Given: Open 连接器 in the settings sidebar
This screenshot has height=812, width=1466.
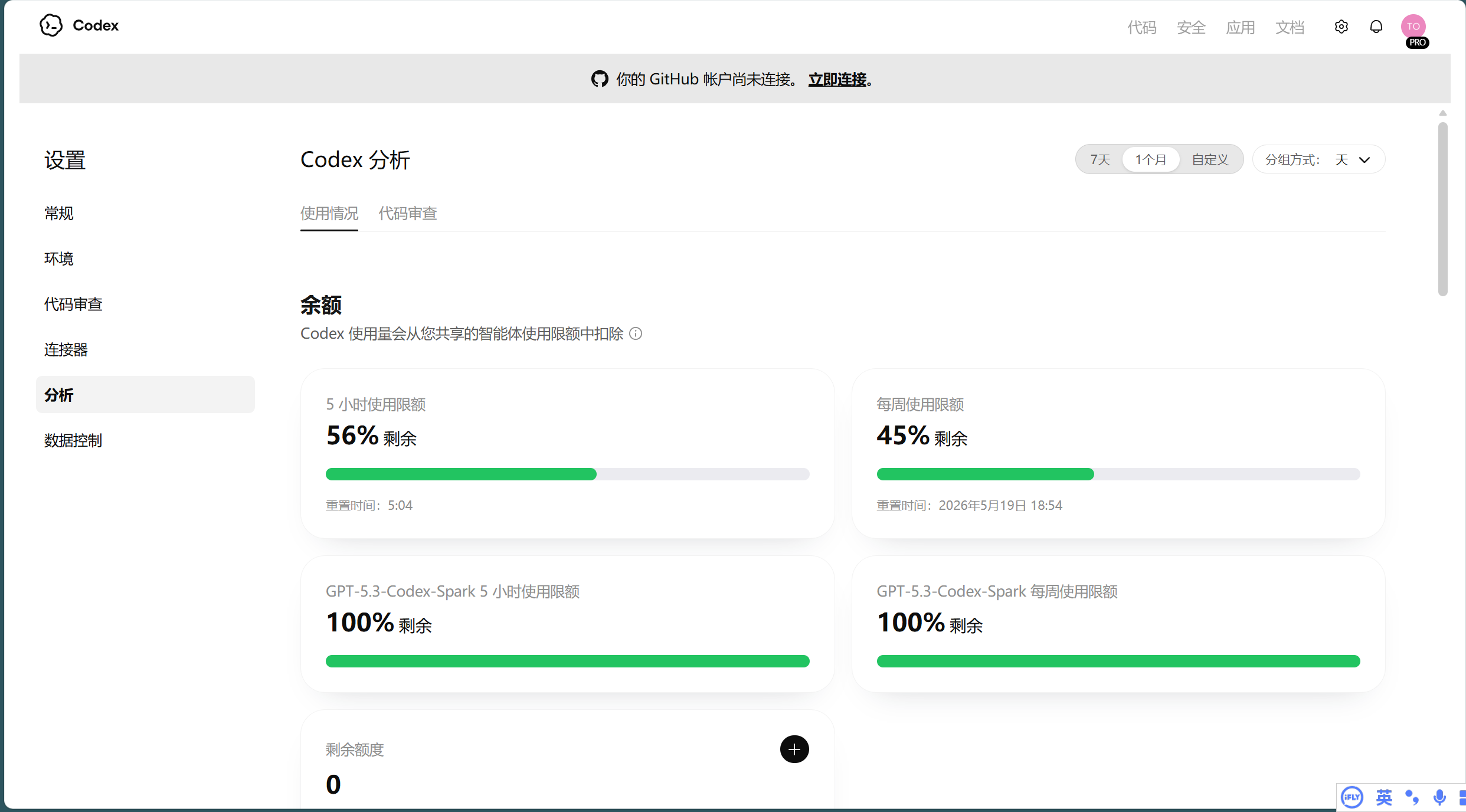Looking at the screenshot, I should pyautogui.click(x=145, y=350).
